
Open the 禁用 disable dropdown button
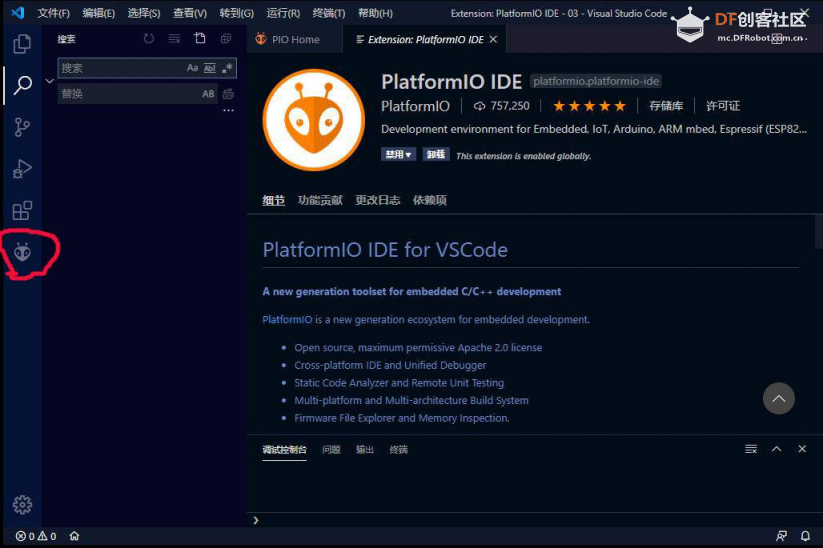[x=398, y=154]
